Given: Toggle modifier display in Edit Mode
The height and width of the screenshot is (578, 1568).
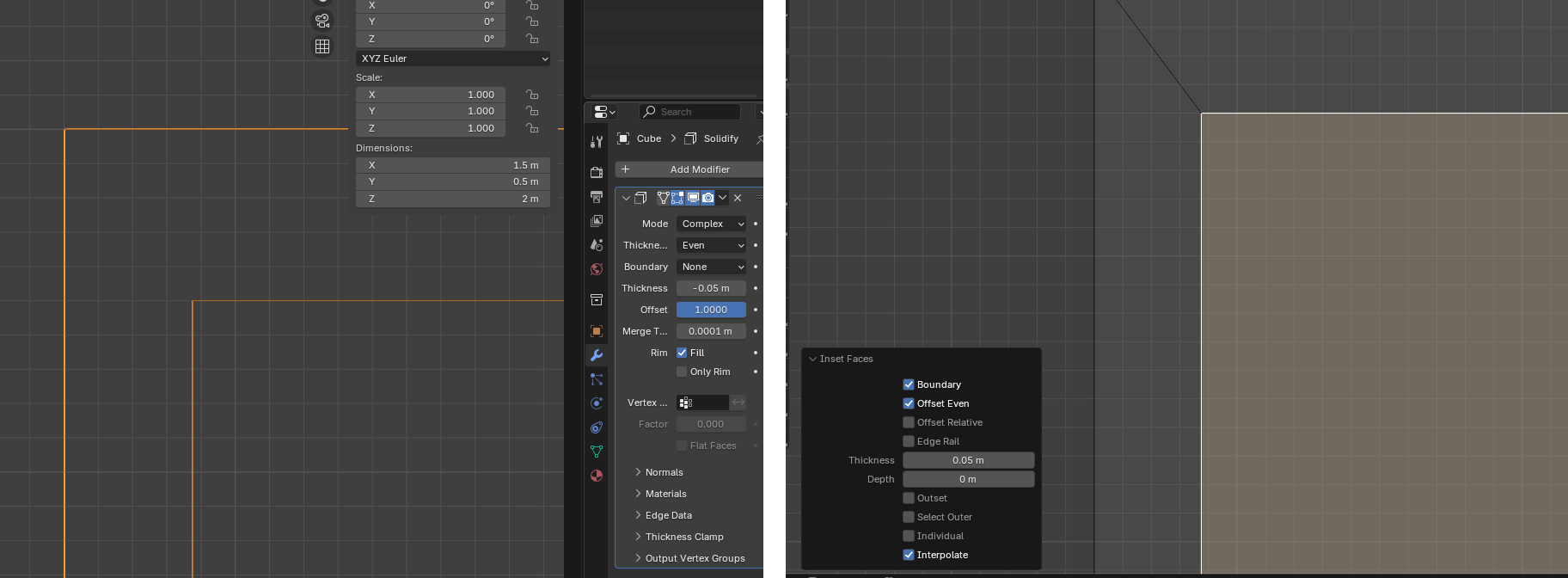Looking at the screenshot, I should pyautogui.click(x=677, y=198).
